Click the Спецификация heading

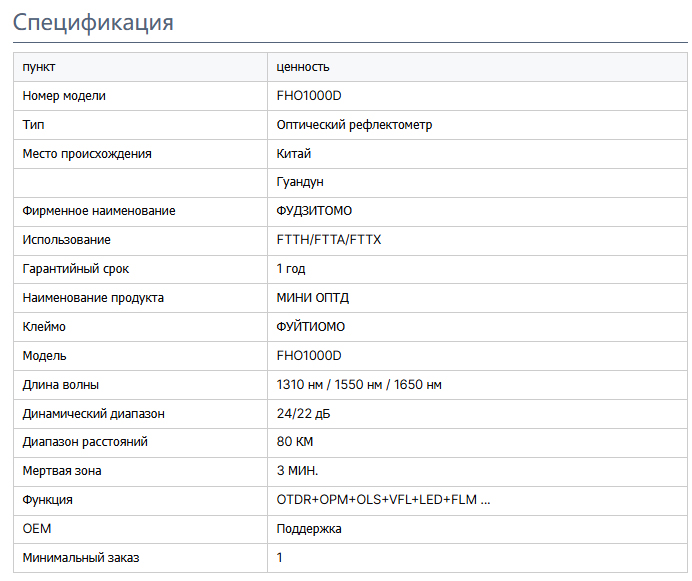click(93, 23)
